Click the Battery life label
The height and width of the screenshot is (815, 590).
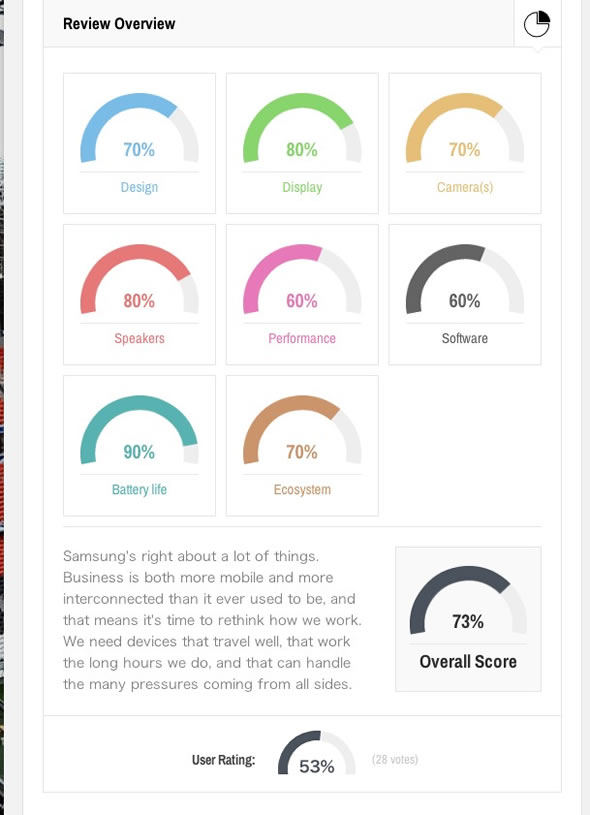[x=139, y=490]
